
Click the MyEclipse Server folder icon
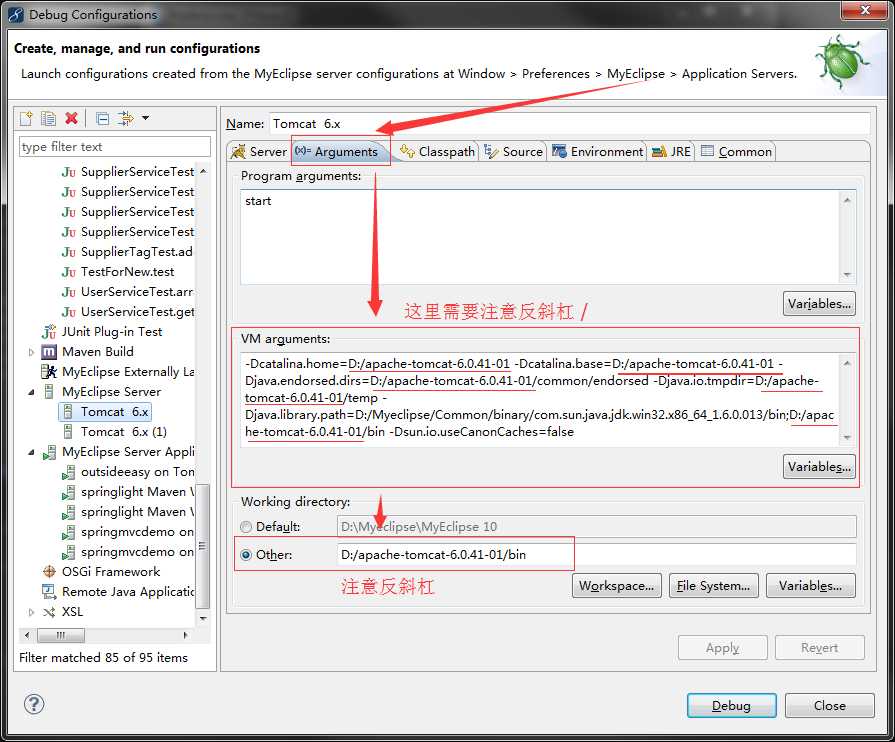(x=49, y=392)
